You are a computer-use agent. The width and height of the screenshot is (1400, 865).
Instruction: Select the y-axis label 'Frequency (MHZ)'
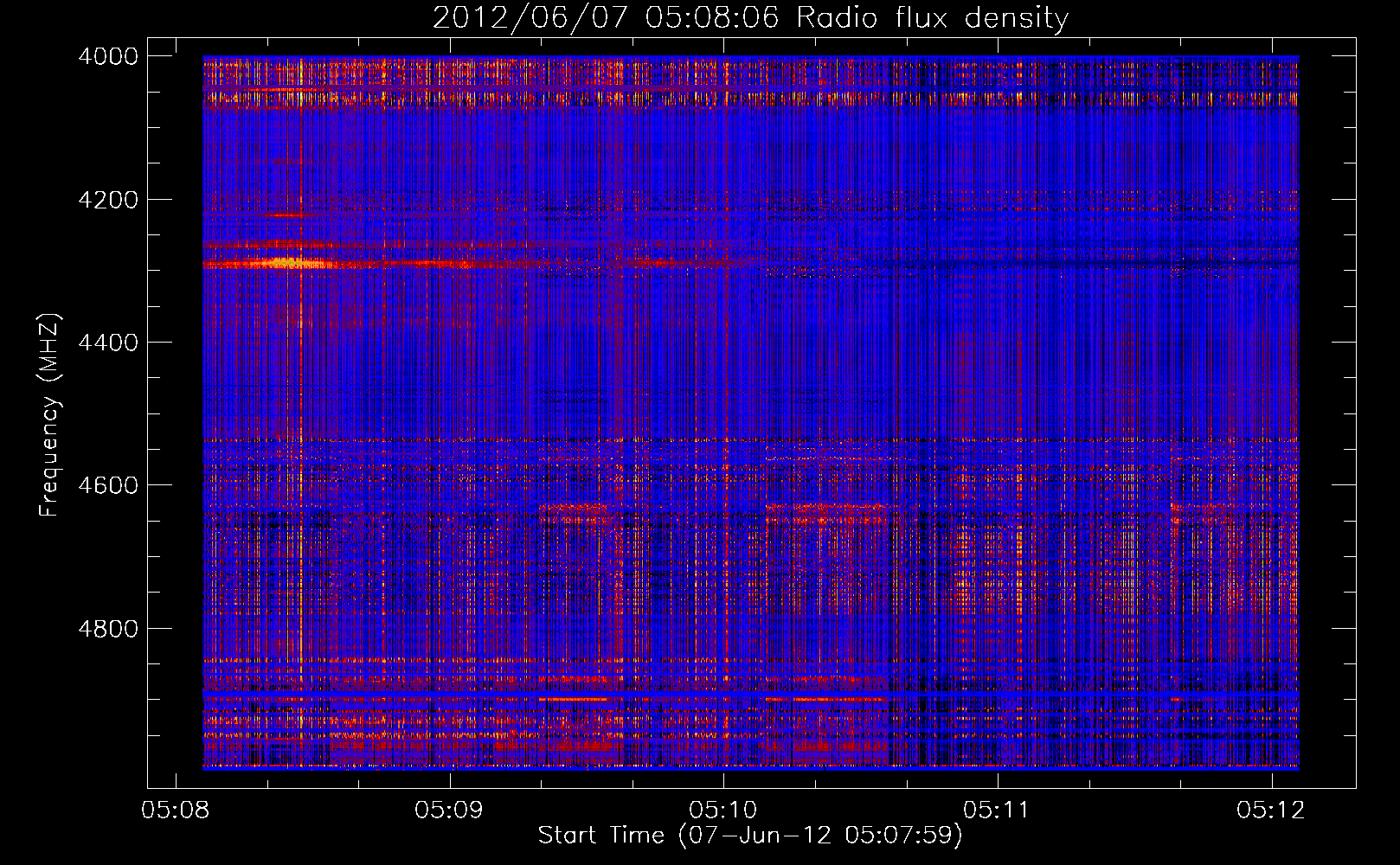pyautogui.click(x=50, y=415)
